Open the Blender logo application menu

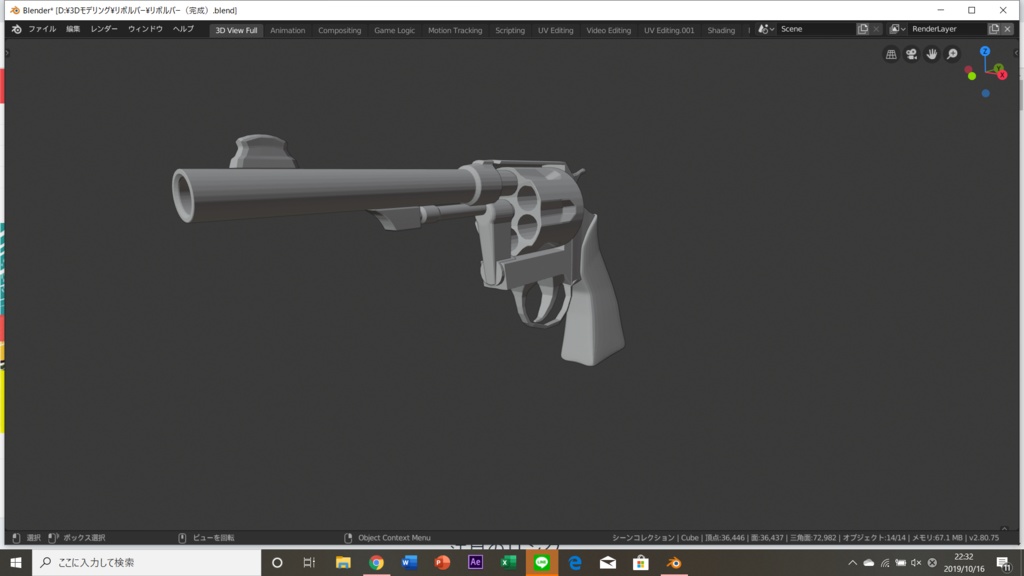(16, 29)
